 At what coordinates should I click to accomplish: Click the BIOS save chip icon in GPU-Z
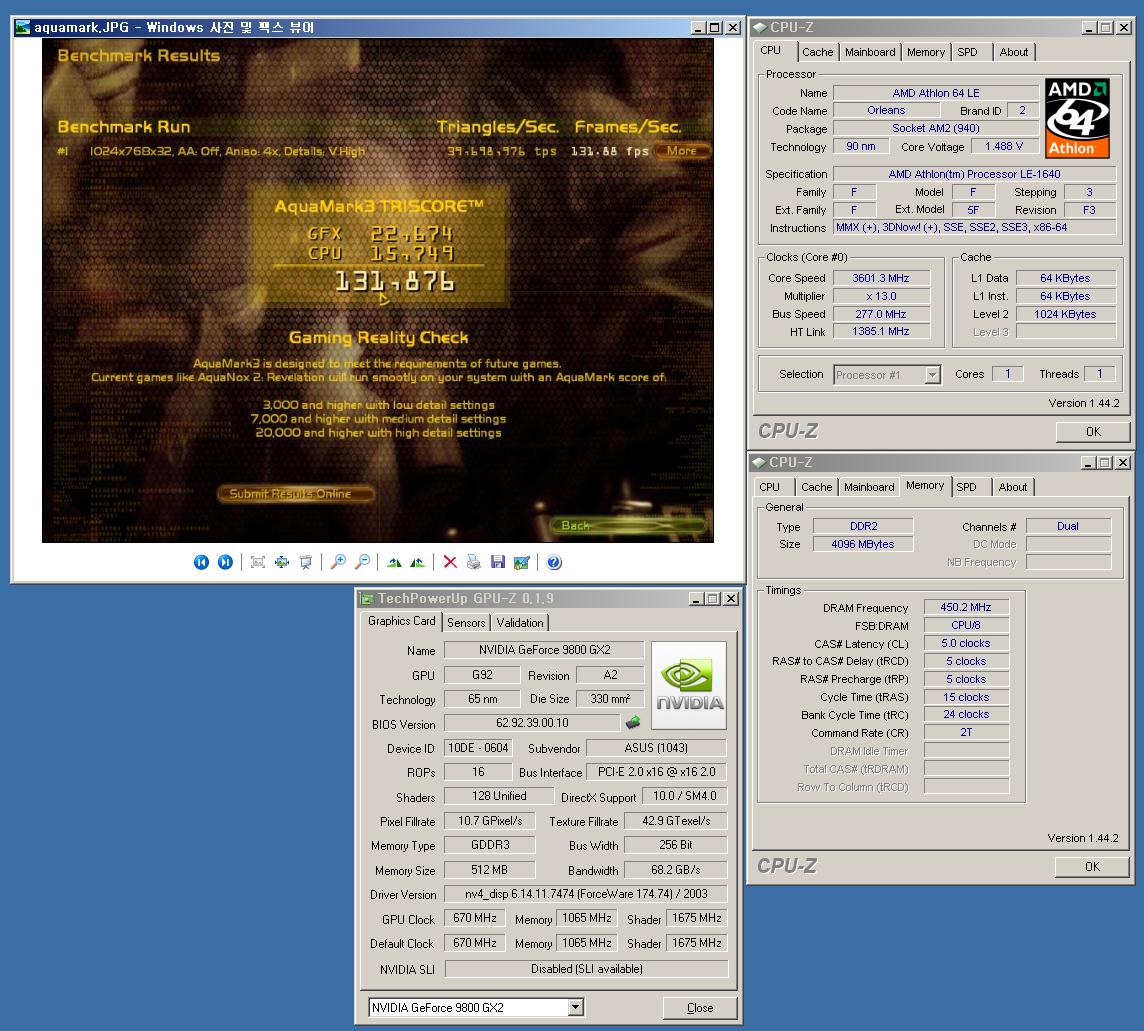pos(633,722)
